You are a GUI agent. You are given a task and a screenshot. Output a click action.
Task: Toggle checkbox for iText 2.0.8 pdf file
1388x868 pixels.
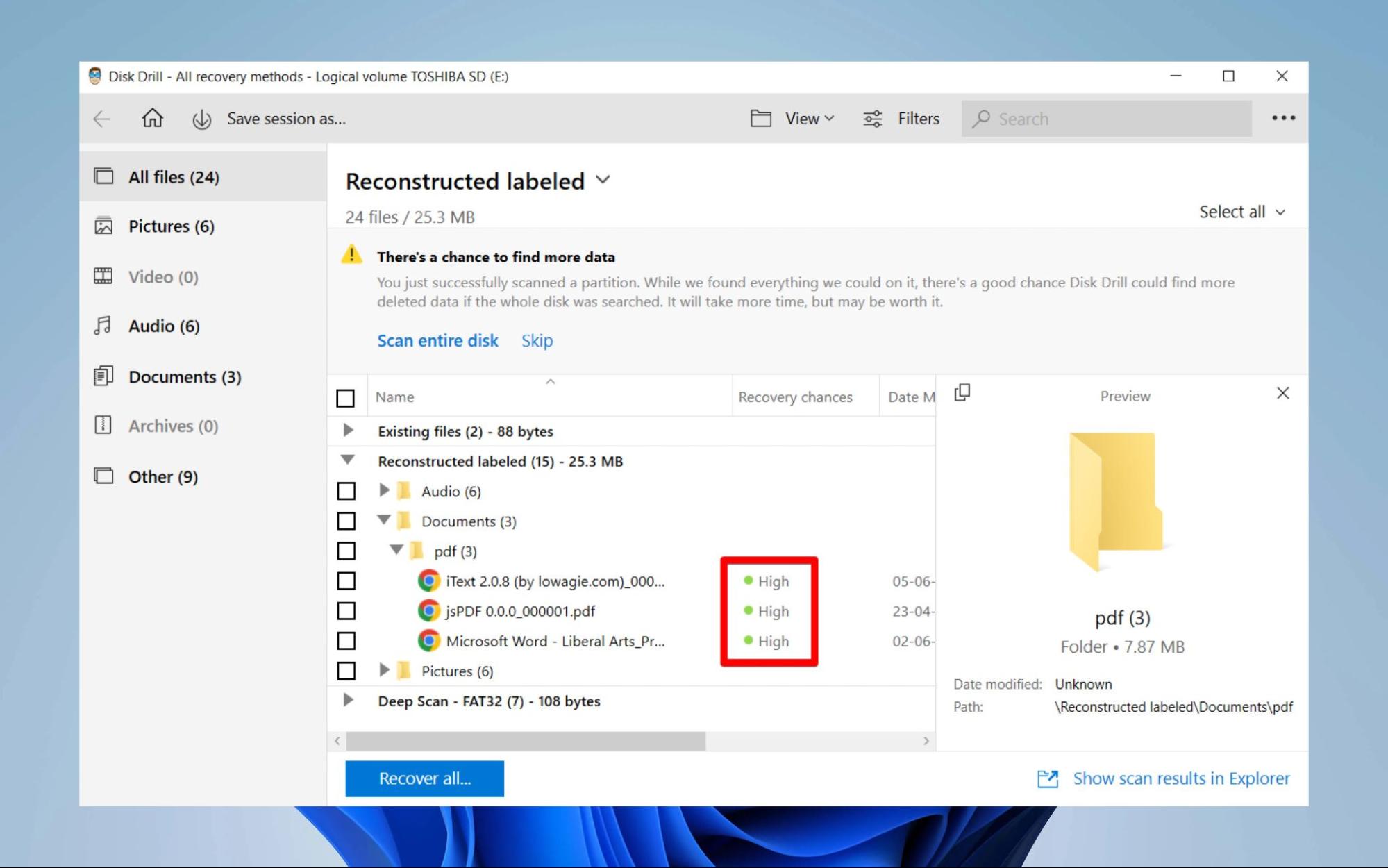coord(347,581)
